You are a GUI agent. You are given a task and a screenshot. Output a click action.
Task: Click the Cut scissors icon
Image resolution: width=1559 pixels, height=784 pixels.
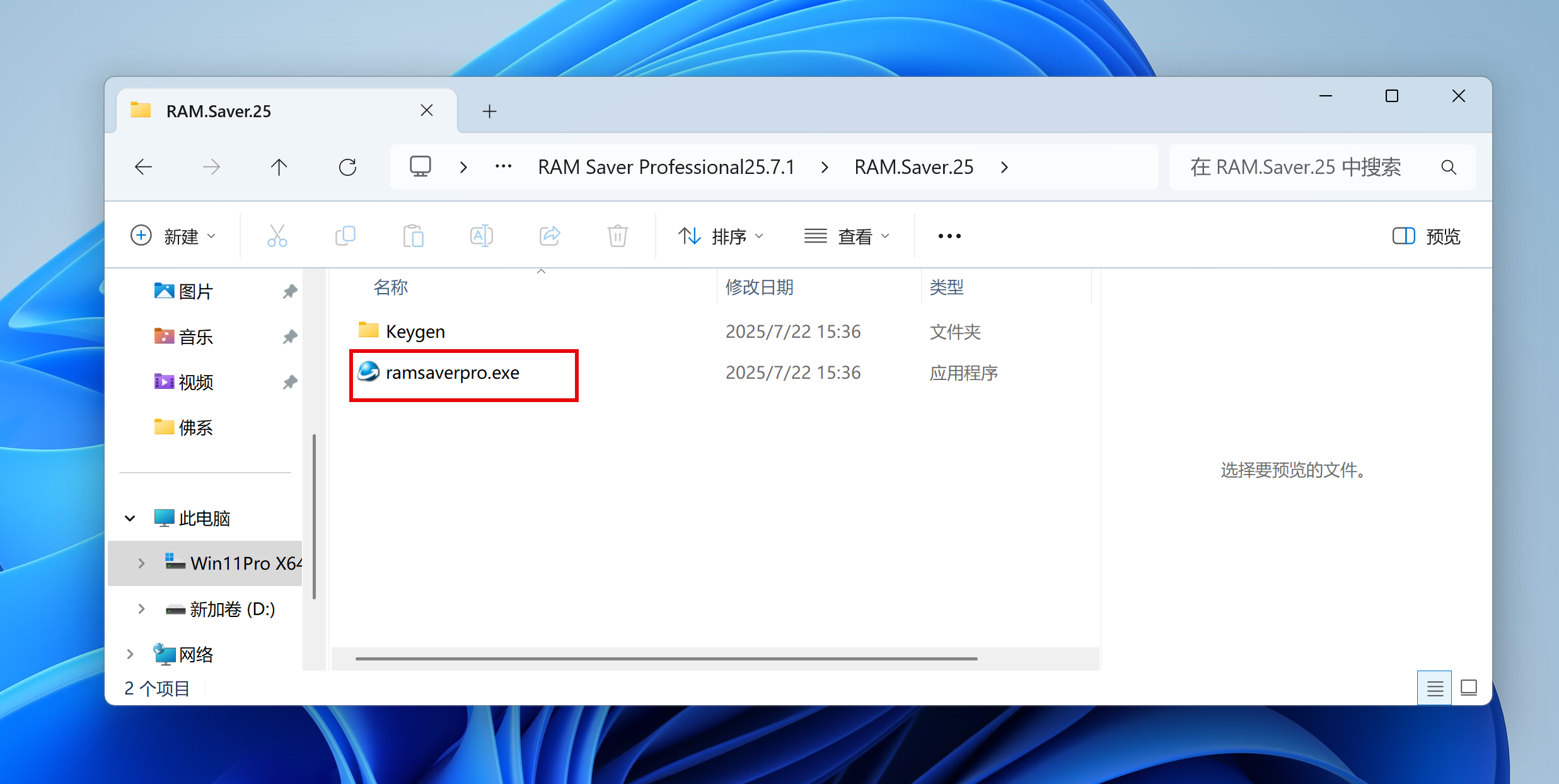[277, 236]
